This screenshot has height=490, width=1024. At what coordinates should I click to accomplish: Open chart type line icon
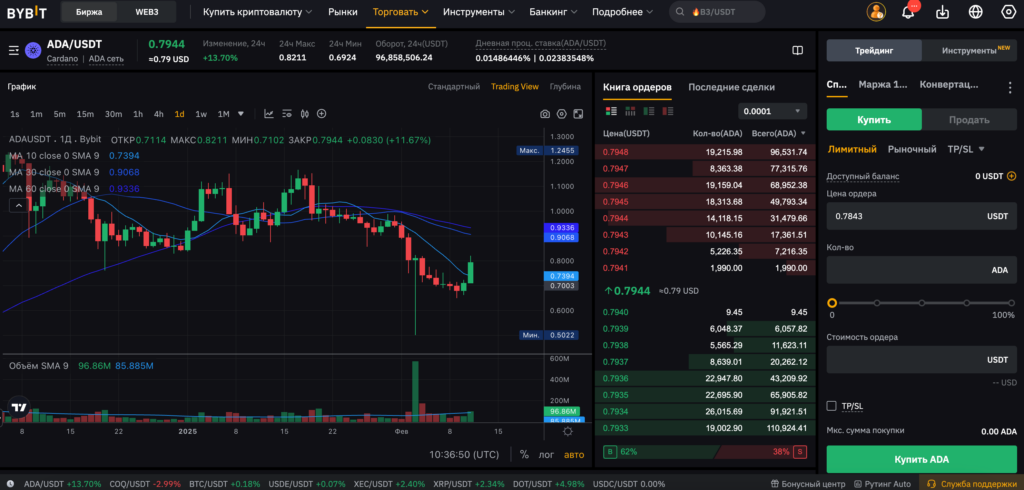[x=268, y=114]
